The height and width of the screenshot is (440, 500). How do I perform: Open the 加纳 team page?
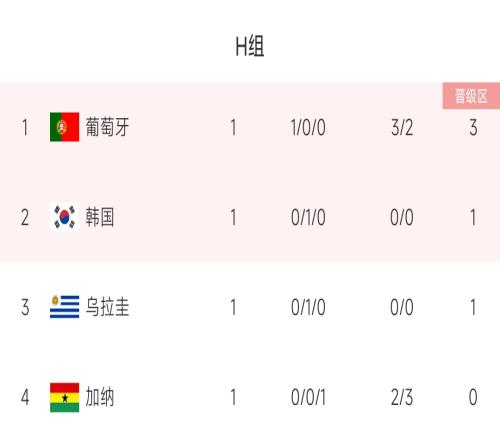[x=100, y=397]
